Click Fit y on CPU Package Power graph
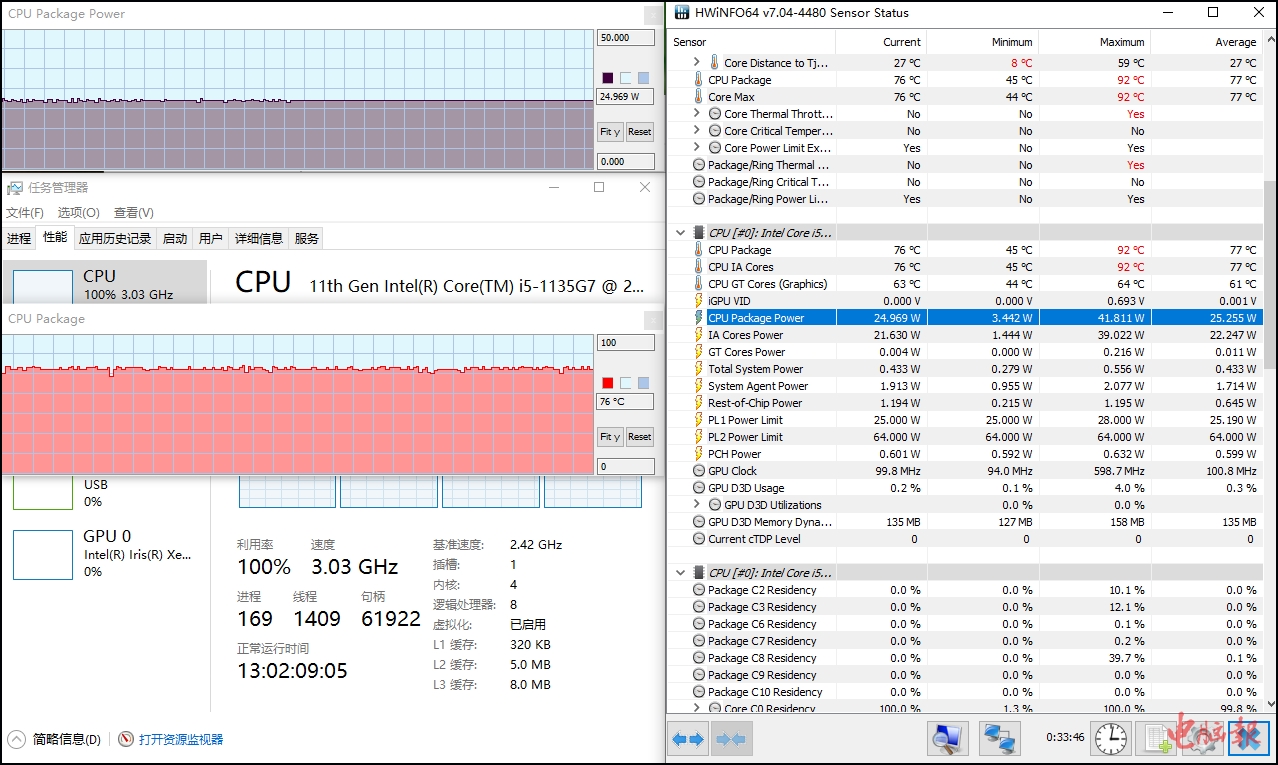This screenshot has height=765, width=1278. (610, 132)
